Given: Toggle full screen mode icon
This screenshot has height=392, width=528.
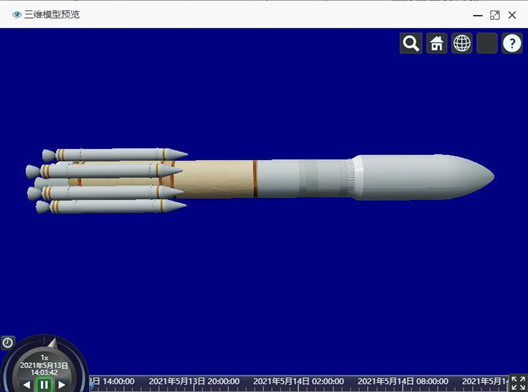Looking at the screenshot, I should tap(518, 383).
